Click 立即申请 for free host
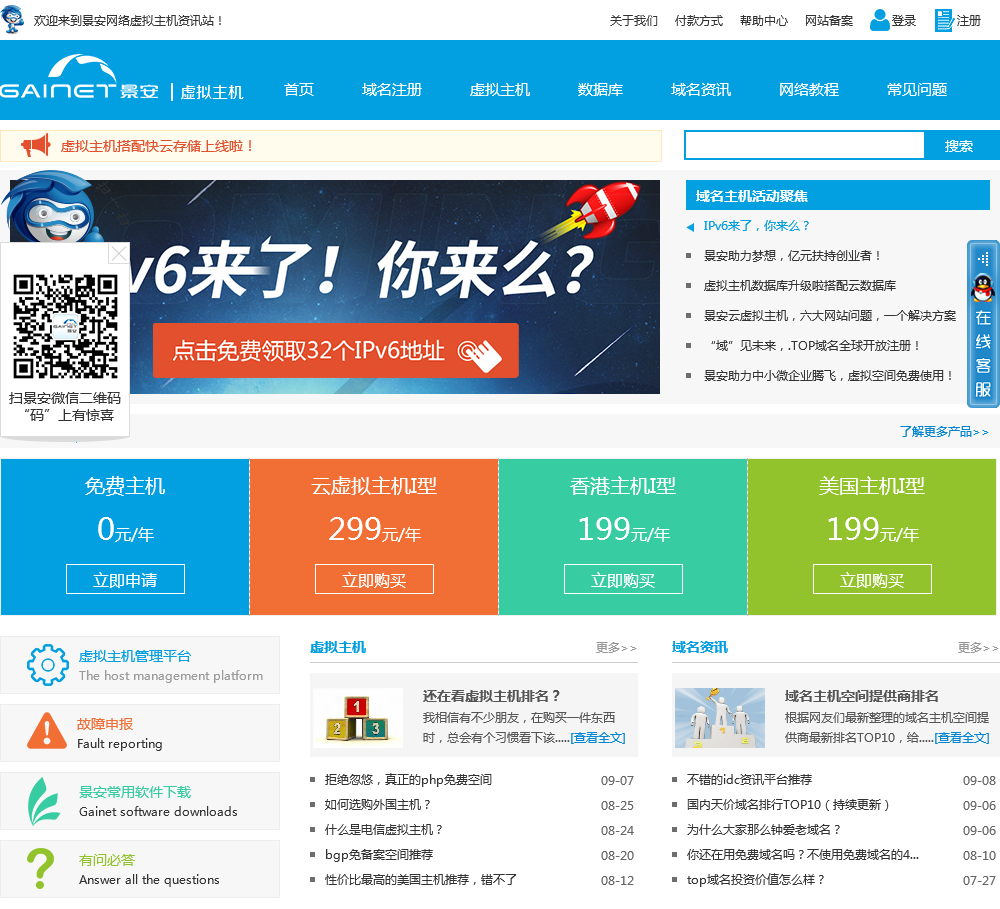The image size is (1000, 909). [x=125, y=579]
